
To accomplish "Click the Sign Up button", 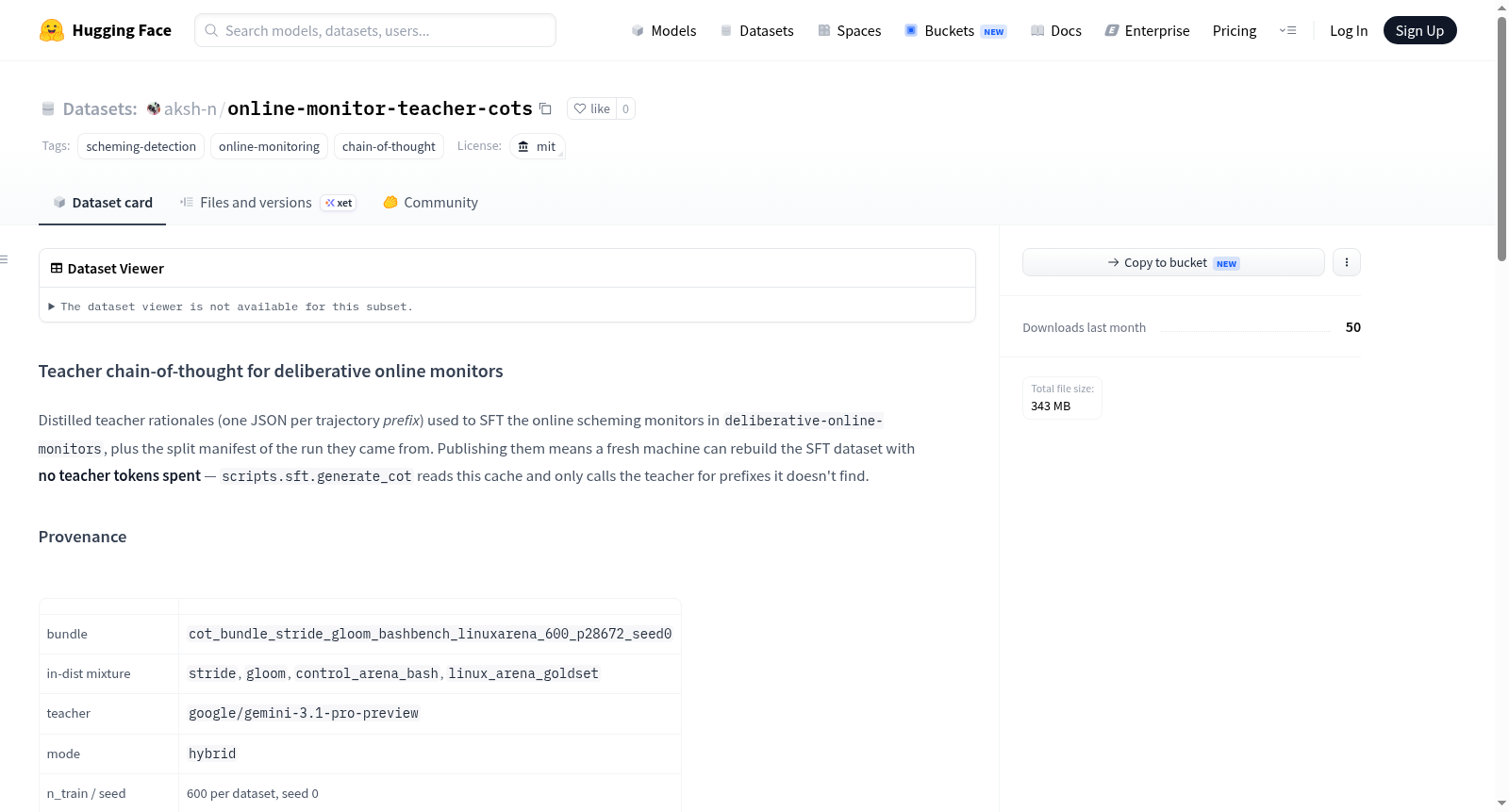I will tap(1419, 30).
